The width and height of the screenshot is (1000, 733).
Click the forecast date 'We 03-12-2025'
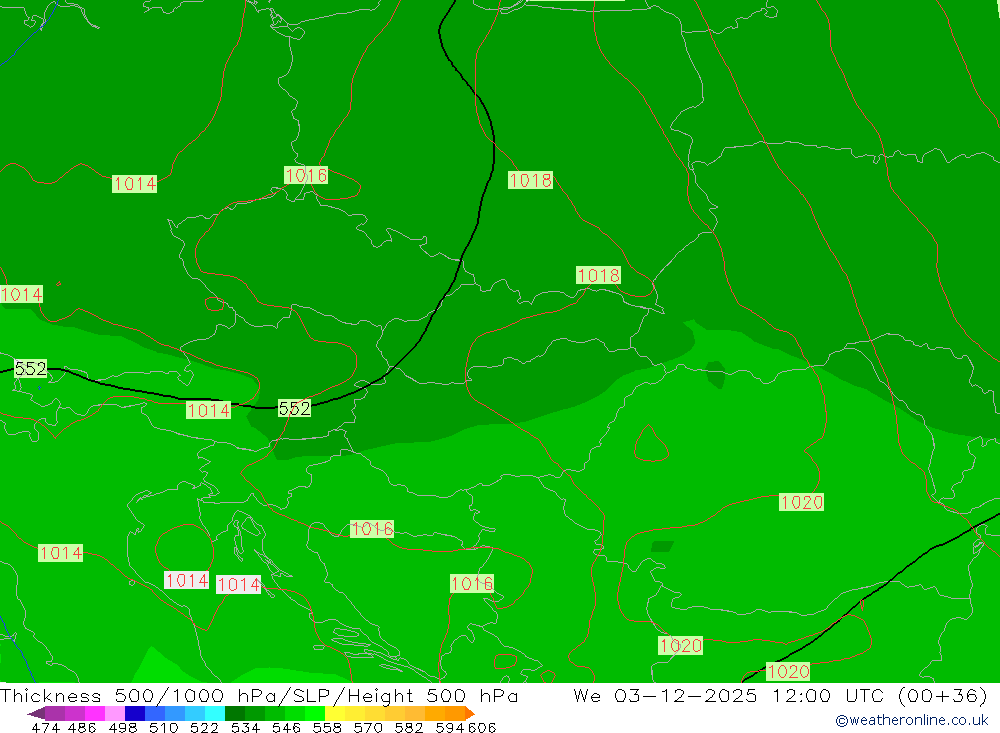coord(665,695)
